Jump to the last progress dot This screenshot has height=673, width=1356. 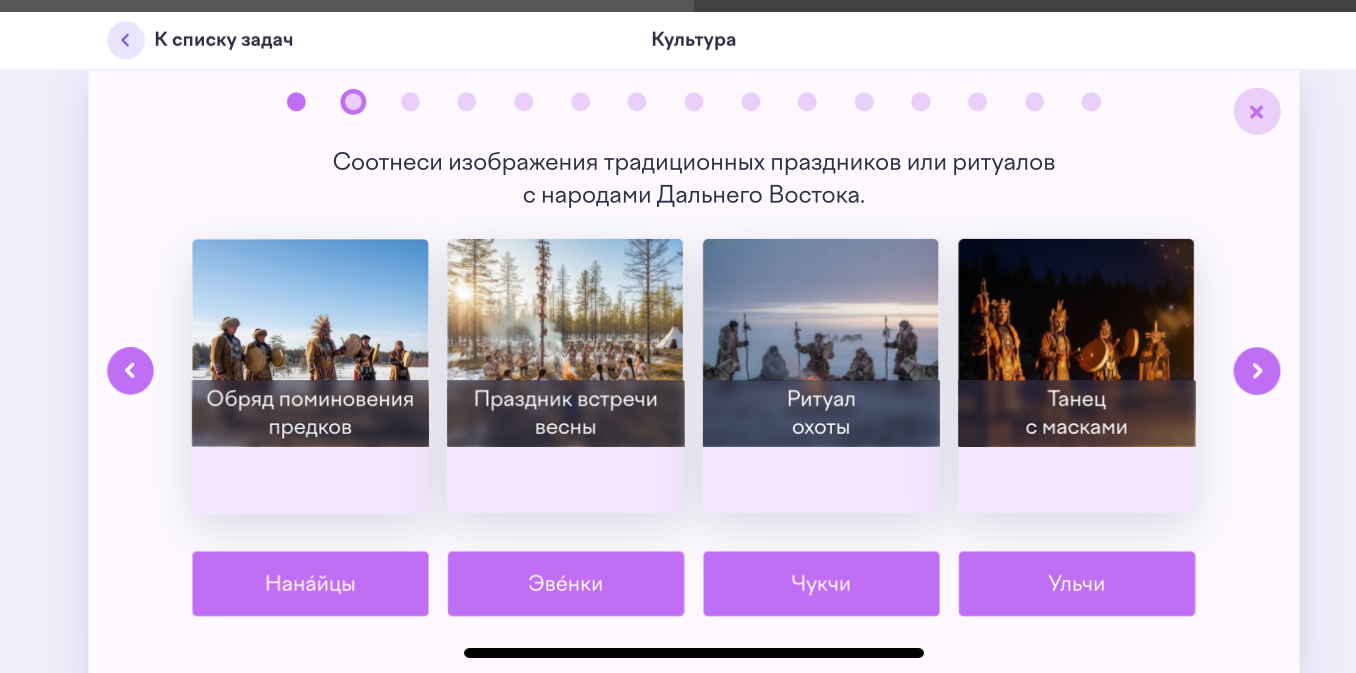click(1091, 102)
